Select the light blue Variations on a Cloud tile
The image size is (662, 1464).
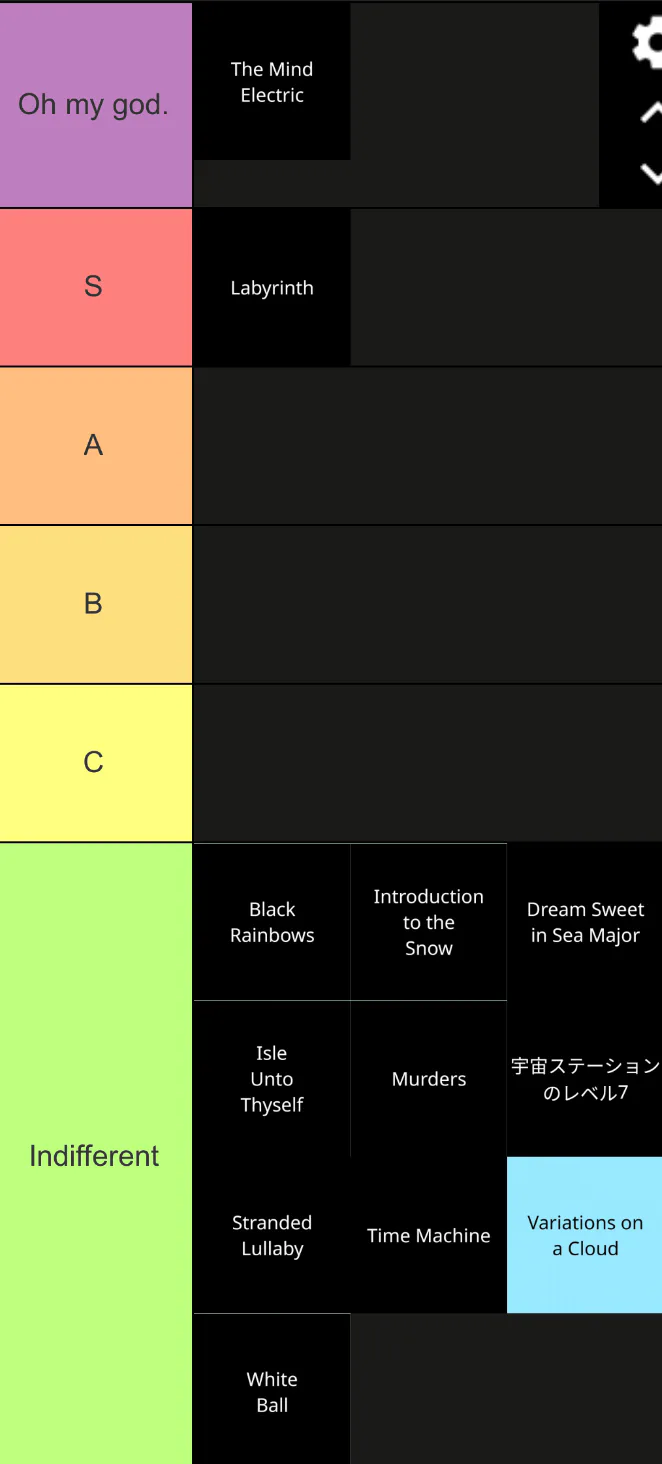pyautogui.click(x=585, y=1236)
